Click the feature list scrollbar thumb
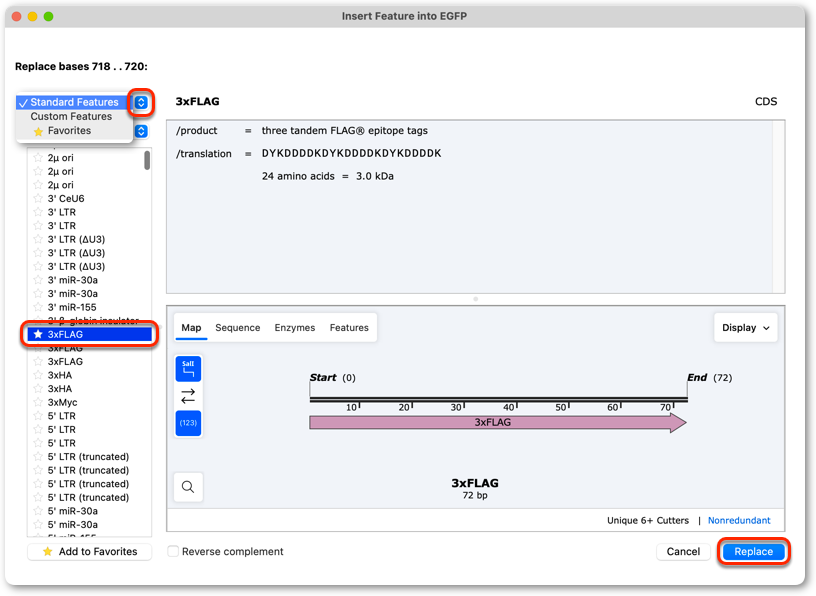This screenshot has height=596, width=816. (x=147, y=160)
